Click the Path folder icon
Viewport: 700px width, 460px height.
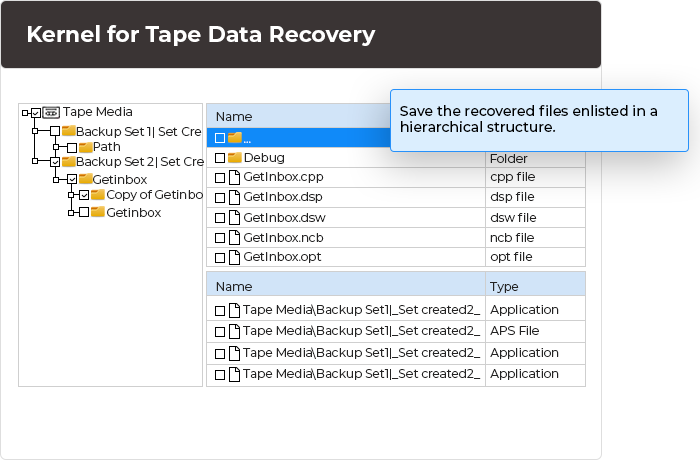85,147
